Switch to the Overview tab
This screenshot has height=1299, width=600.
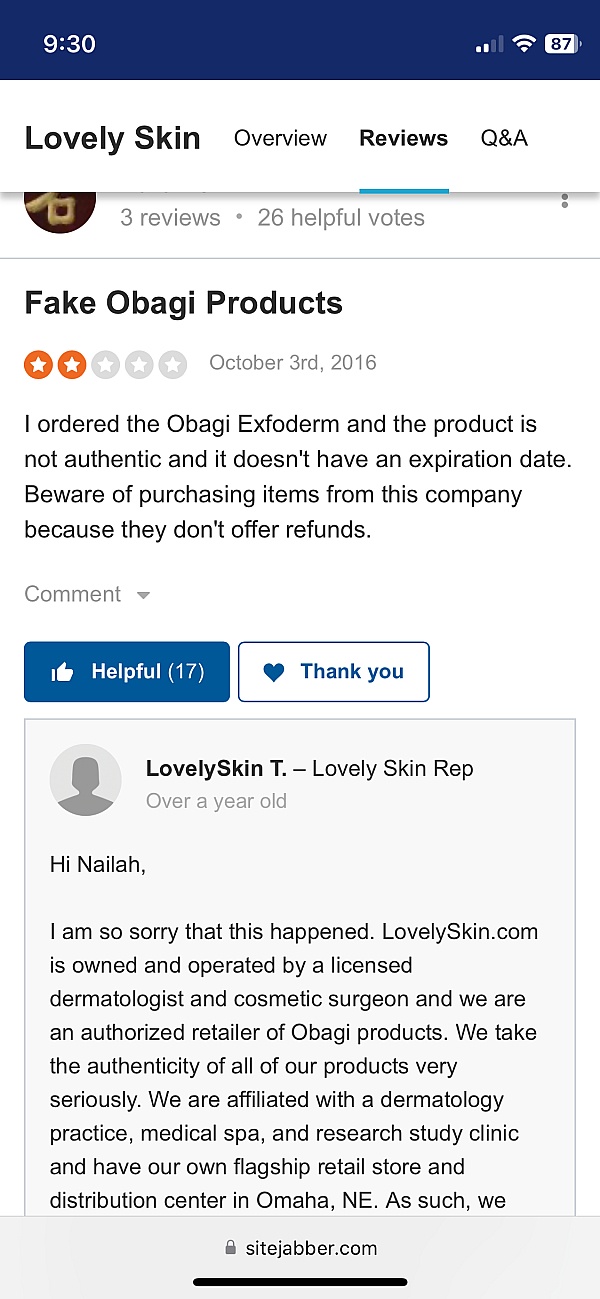click(280, 138)
